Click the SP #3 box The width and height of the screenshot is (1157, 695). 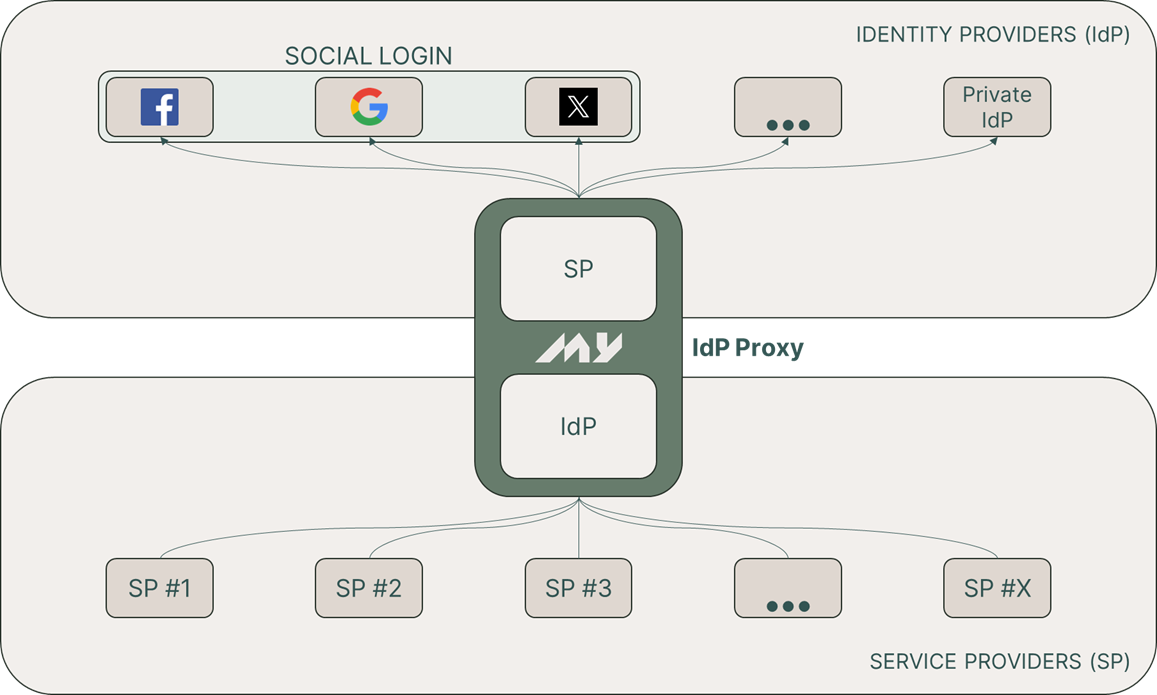point(578,588)
